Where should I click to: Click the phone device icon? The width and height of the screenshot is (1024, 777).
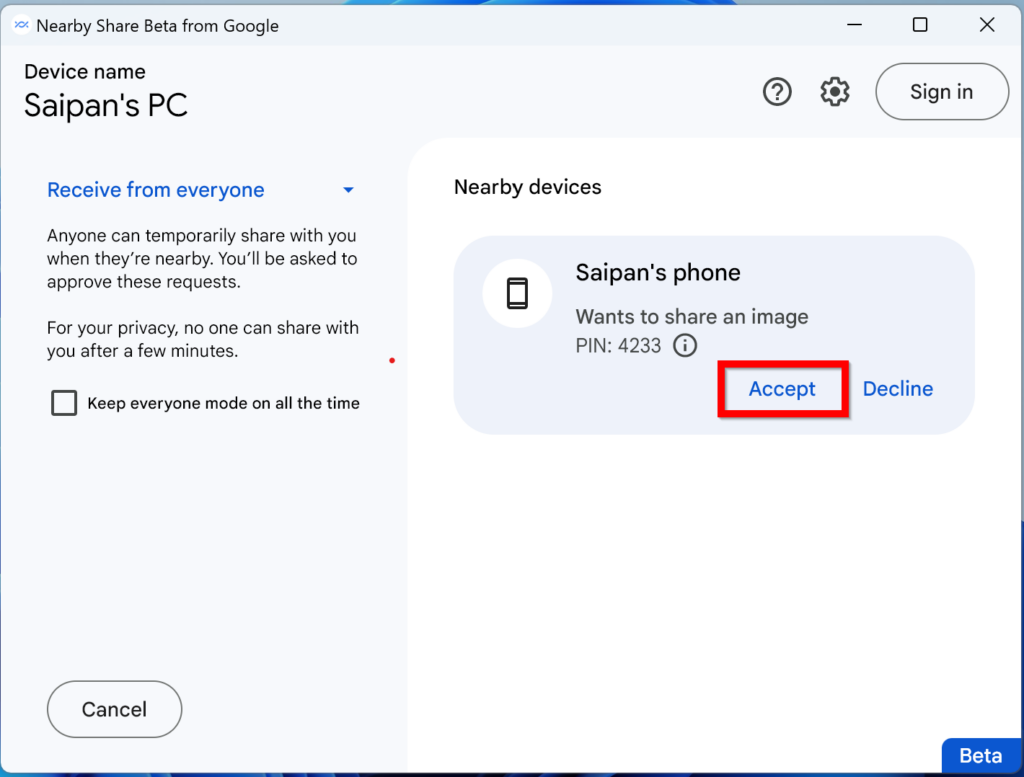(x=517, y=294)
